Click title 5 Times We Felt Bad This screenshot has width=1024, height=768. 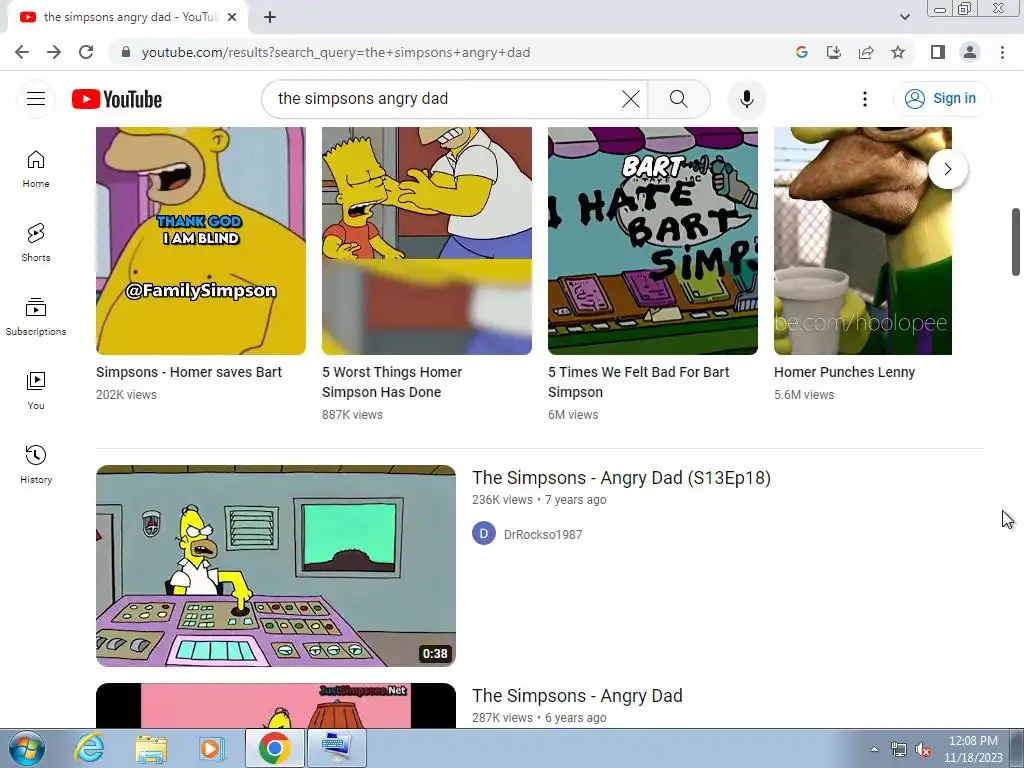point(638,382)
